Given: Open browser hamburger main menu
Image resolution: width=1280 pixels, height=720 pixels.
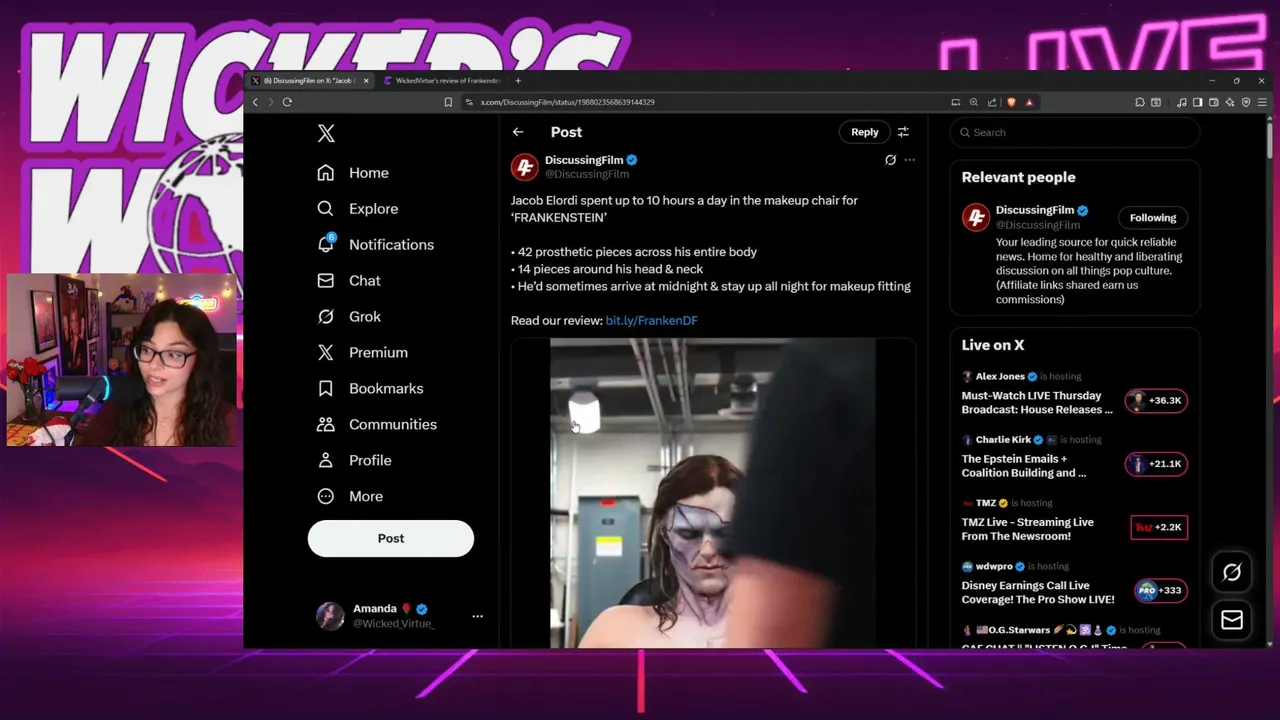Looking at the screenshot, I should tap(1263, 102).
